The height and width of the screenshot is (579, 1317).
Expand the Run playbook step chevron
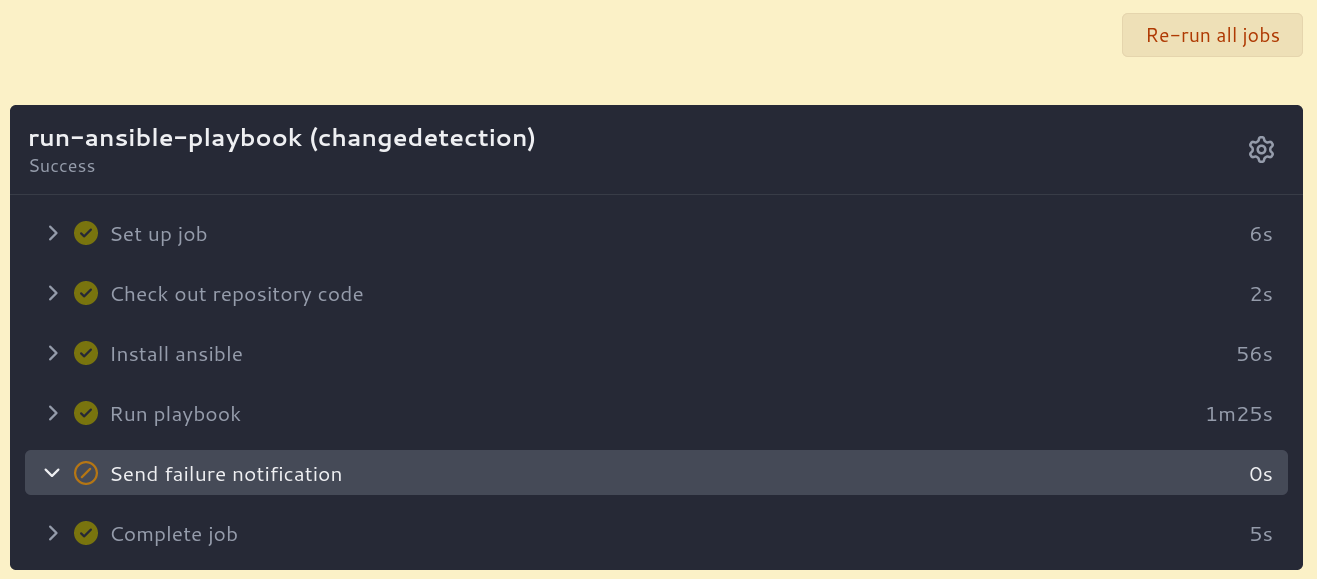[53, 414]
